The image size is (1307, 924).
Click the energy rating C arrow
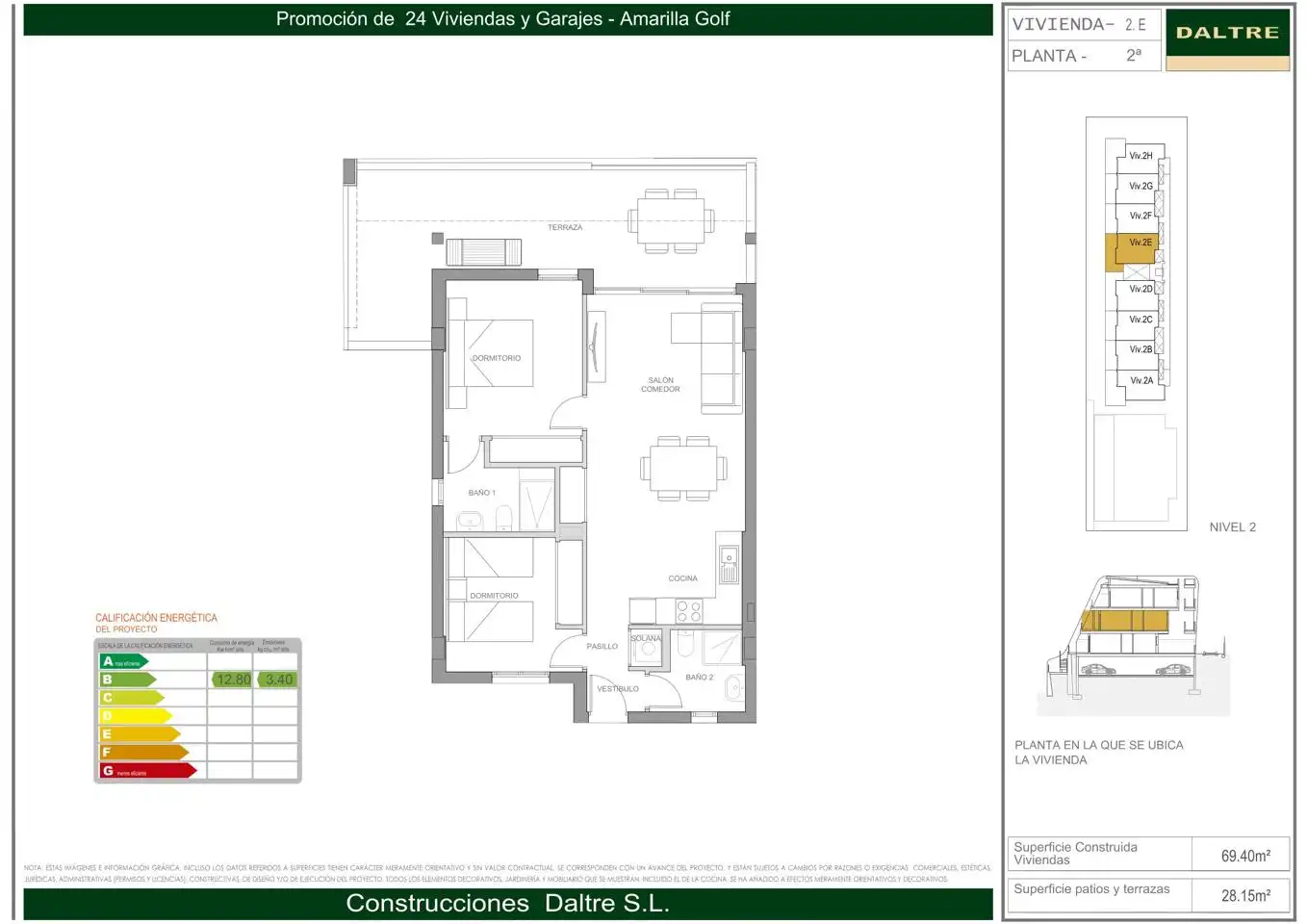pos(132,698)
